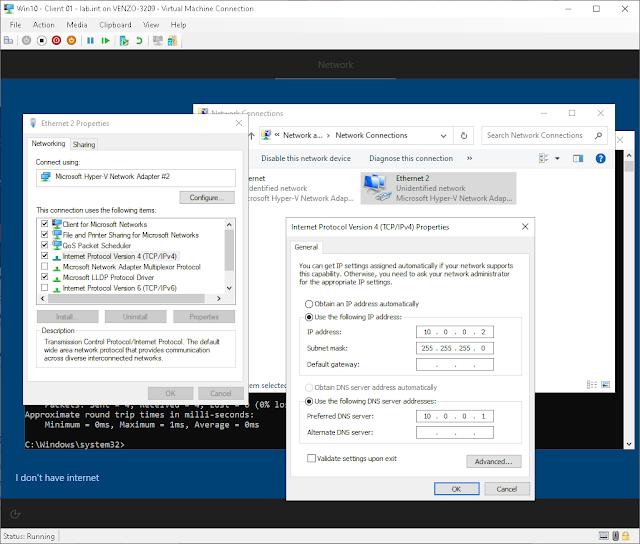Click the Configure button for the adapter
The image size is (640, 544).
[x=207, y=198]
